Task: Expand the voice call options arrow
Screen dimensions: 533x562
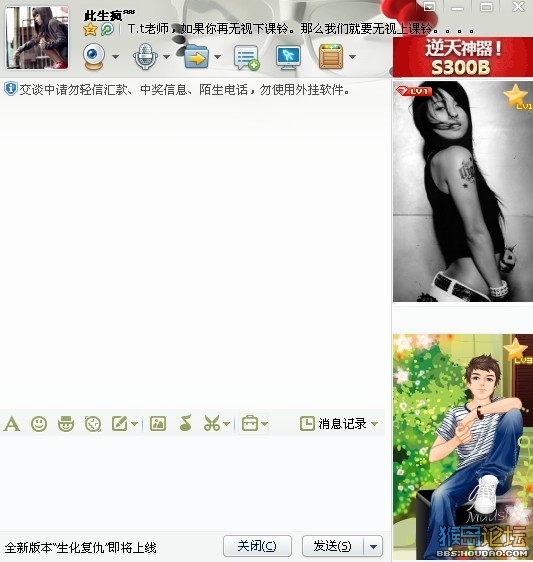Action: tap(166, 57)
